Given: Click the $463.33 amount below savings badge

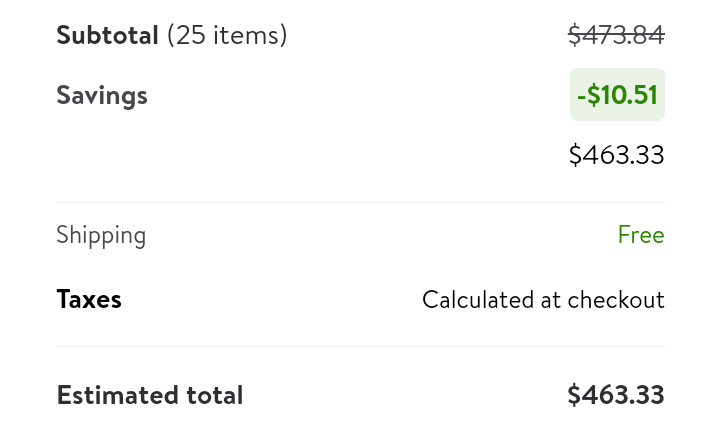Looking at the screenshot, I should pos(616,155).
